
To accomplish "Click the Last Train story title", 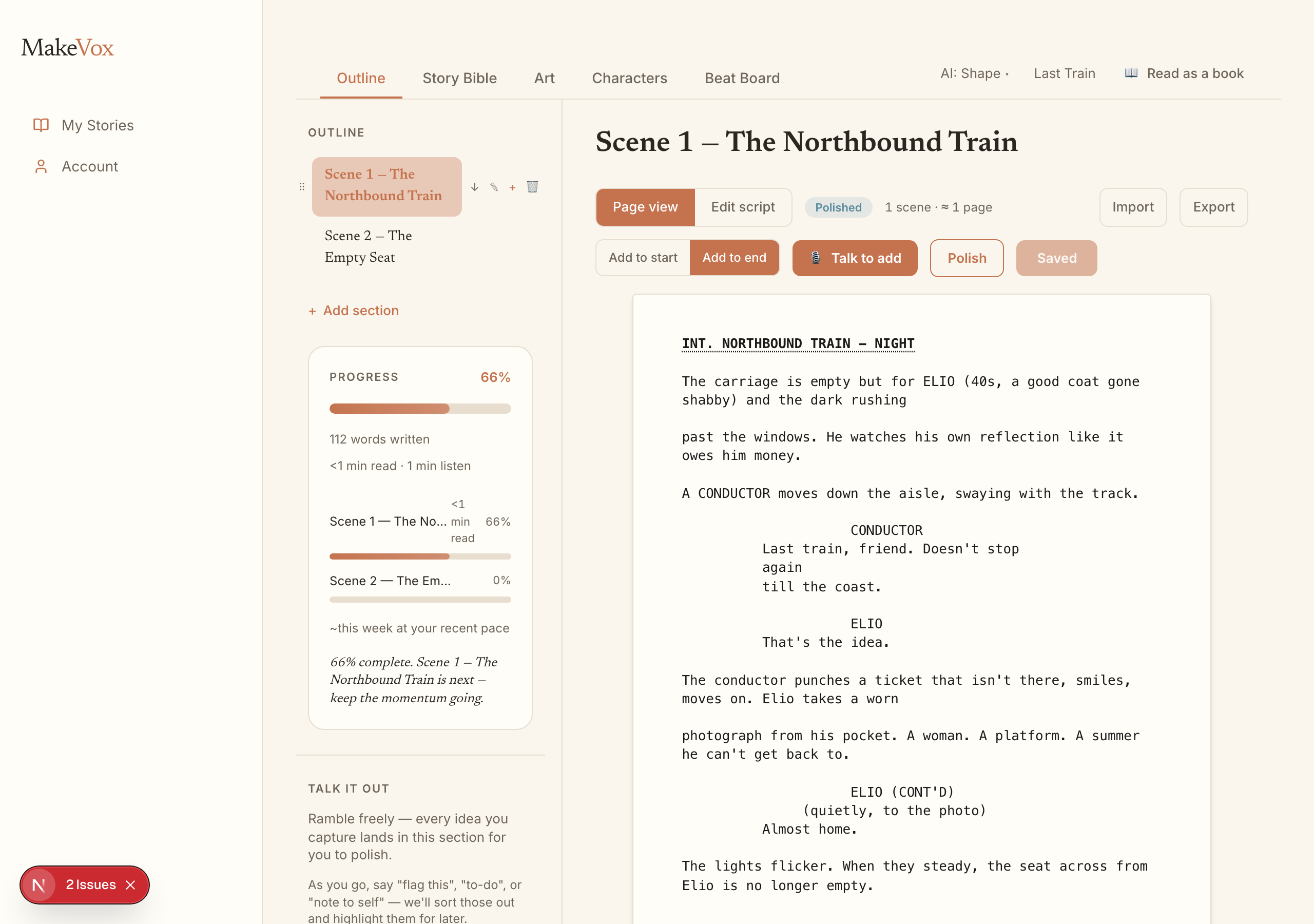I will [x=1064, y=73].
